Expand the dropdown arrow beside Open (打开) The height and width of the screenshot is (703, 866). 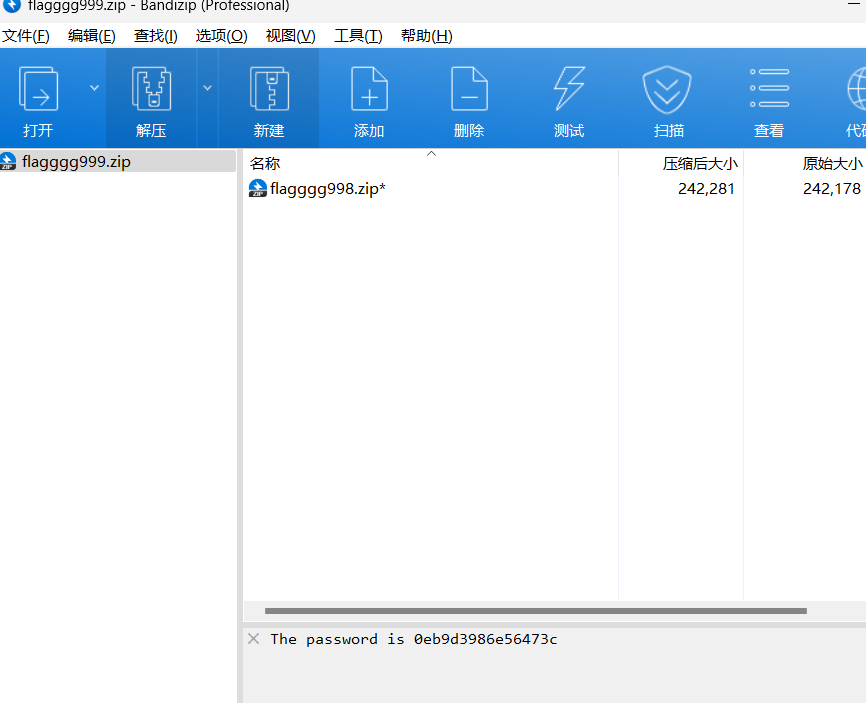[95, 88]
